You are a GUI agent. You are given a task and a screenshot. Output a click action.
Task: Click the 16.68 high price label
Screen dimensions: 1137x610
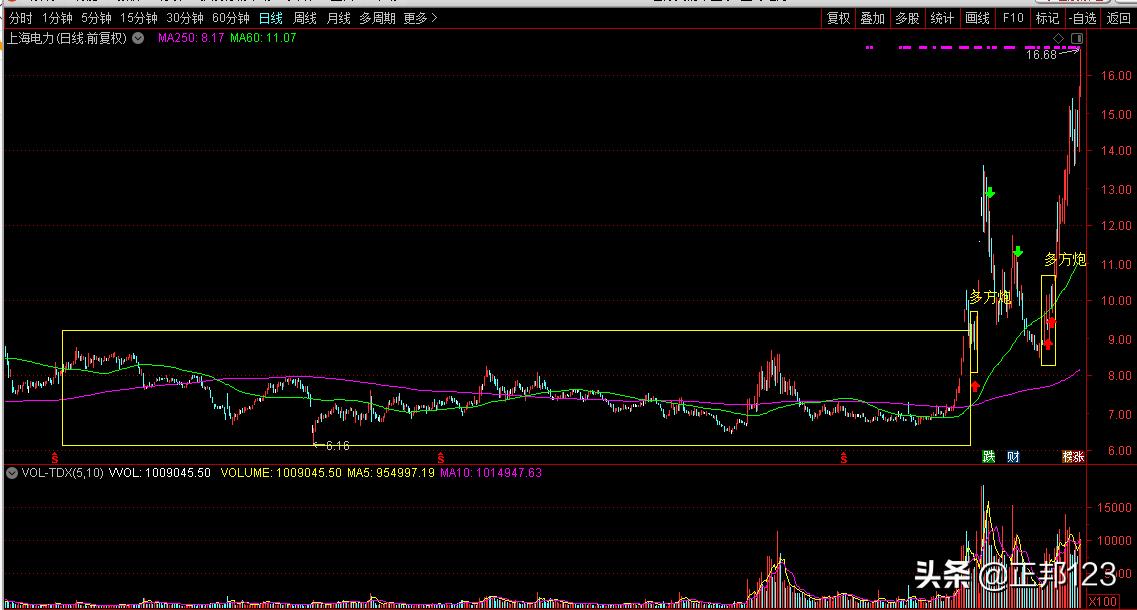click(1041, 54)
